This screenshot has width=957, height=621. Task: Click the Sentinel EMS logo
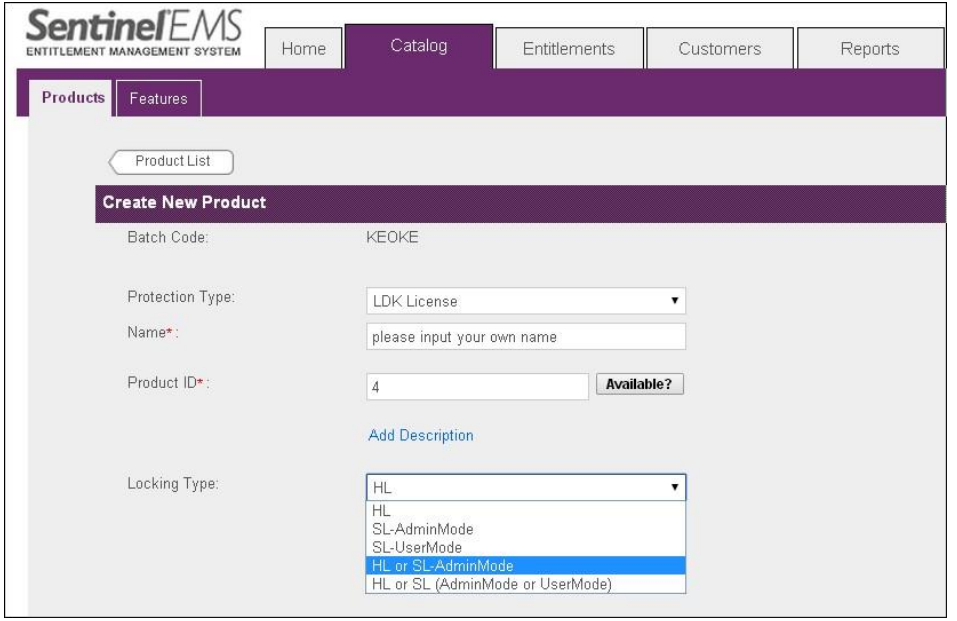133,35
